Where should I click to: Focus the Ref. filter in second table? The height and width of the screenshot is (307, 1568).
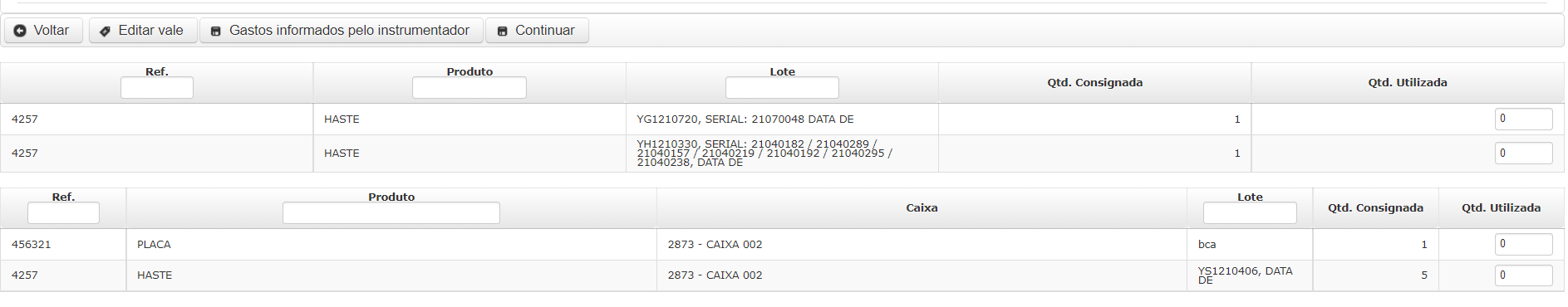63,213
